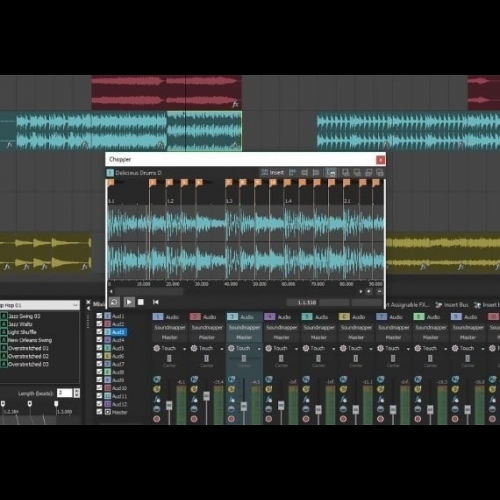500x500 pixels.
Task: Click channel 5 automation gear icon
Action: (306, 348)
